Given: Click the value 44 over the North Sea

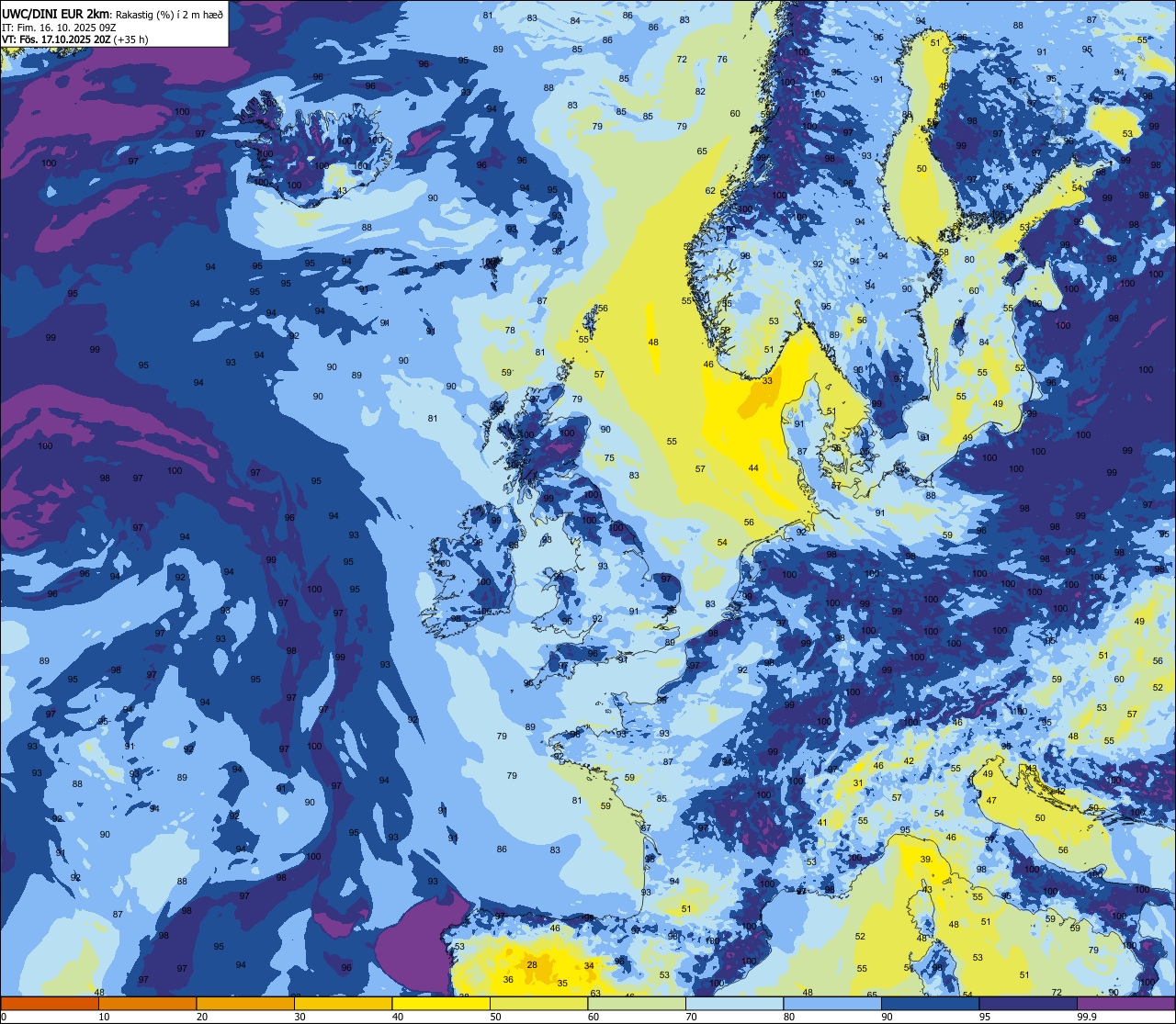Looking at the screenshot, I should point(753,467).
